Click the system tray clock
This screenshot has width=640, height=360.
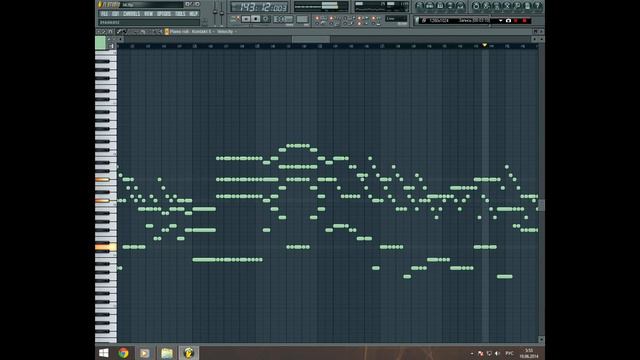(x=529, y=353)
